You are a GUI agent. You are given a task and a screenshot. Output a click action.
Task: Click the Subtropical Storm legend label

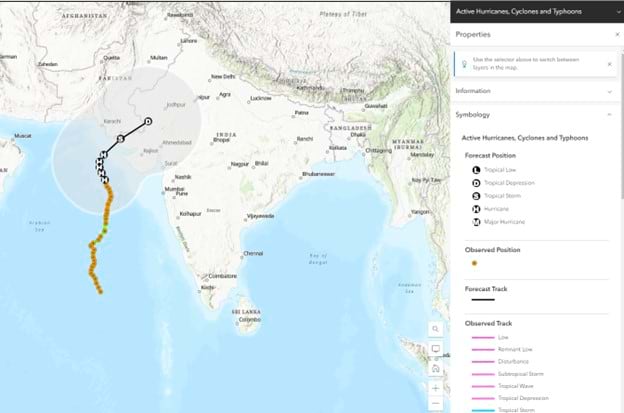[x=521, y=374]
